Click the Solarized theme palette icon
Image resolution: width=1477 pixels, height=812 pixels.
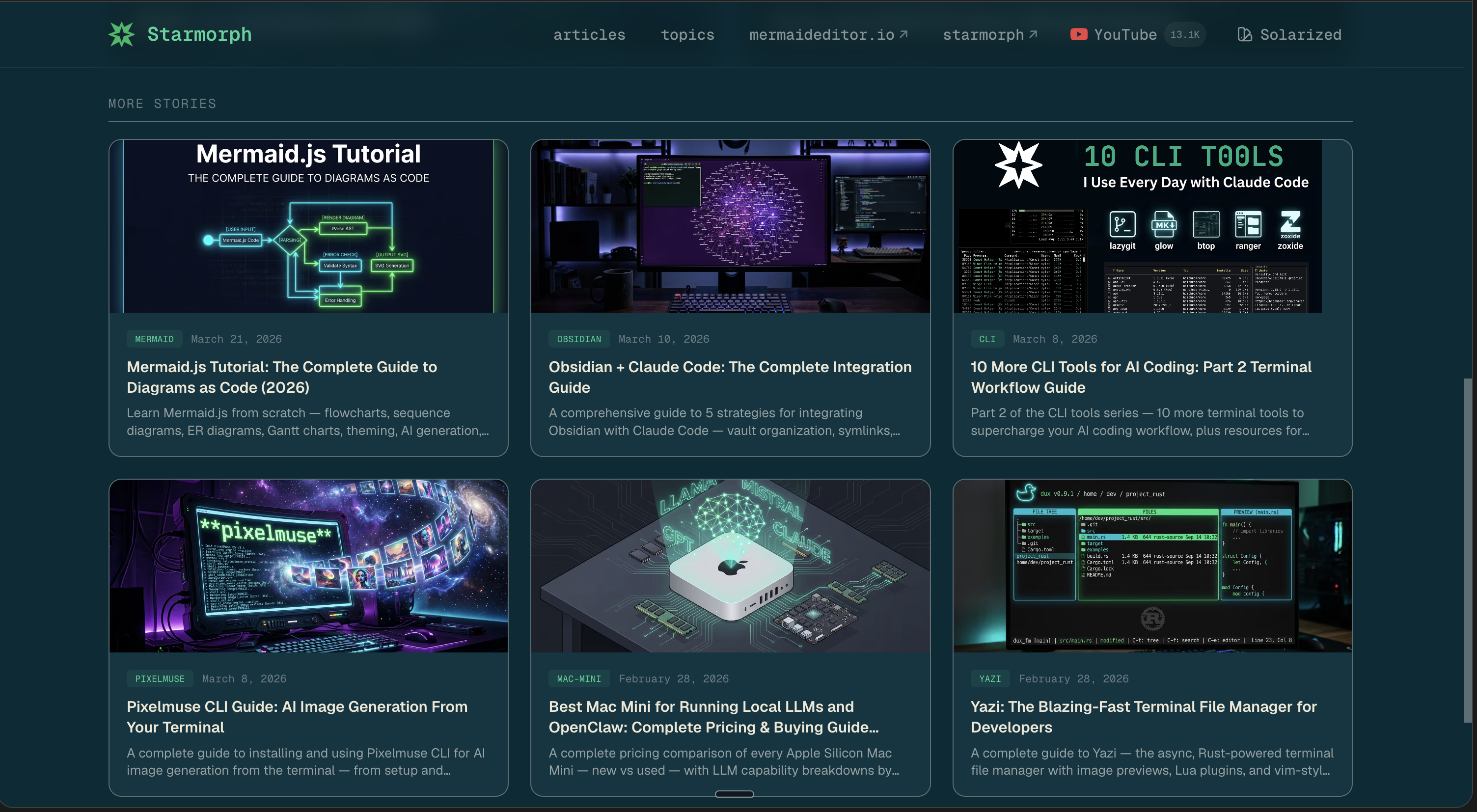pos(1244,34)
